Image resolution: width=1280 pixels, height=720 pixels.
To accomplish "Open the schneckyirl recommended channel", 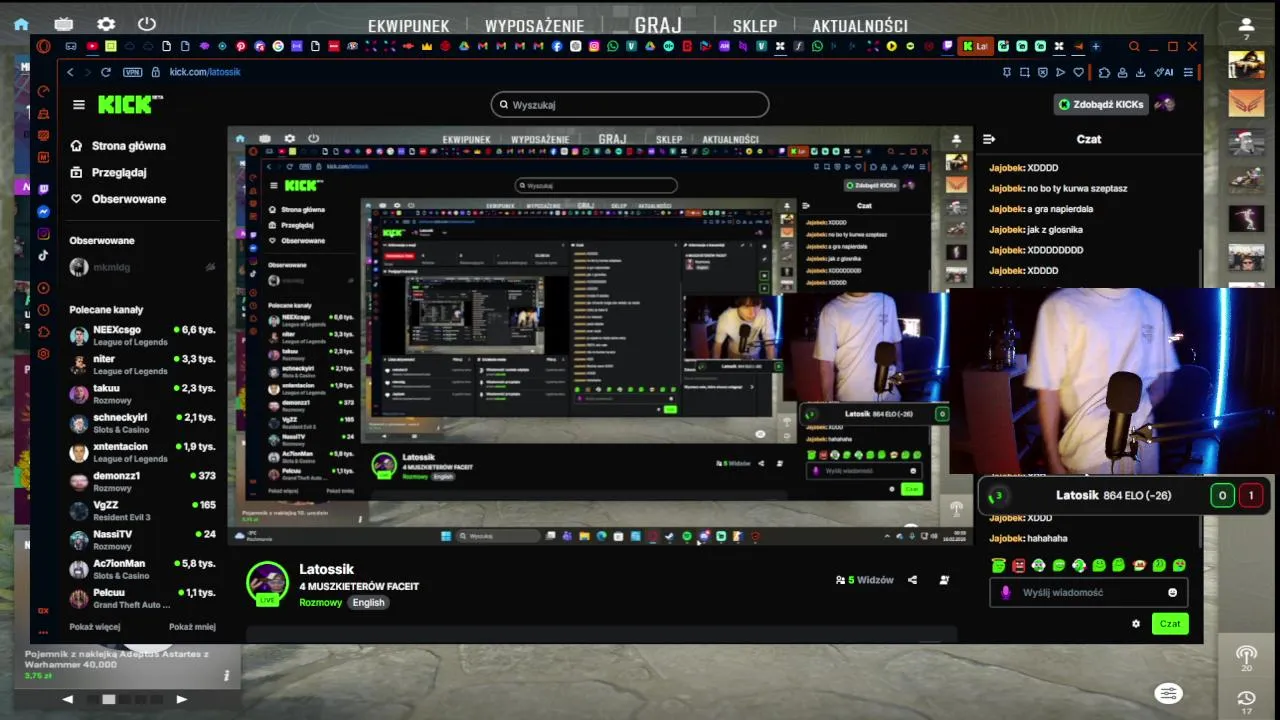I will (x=142, y=423).
